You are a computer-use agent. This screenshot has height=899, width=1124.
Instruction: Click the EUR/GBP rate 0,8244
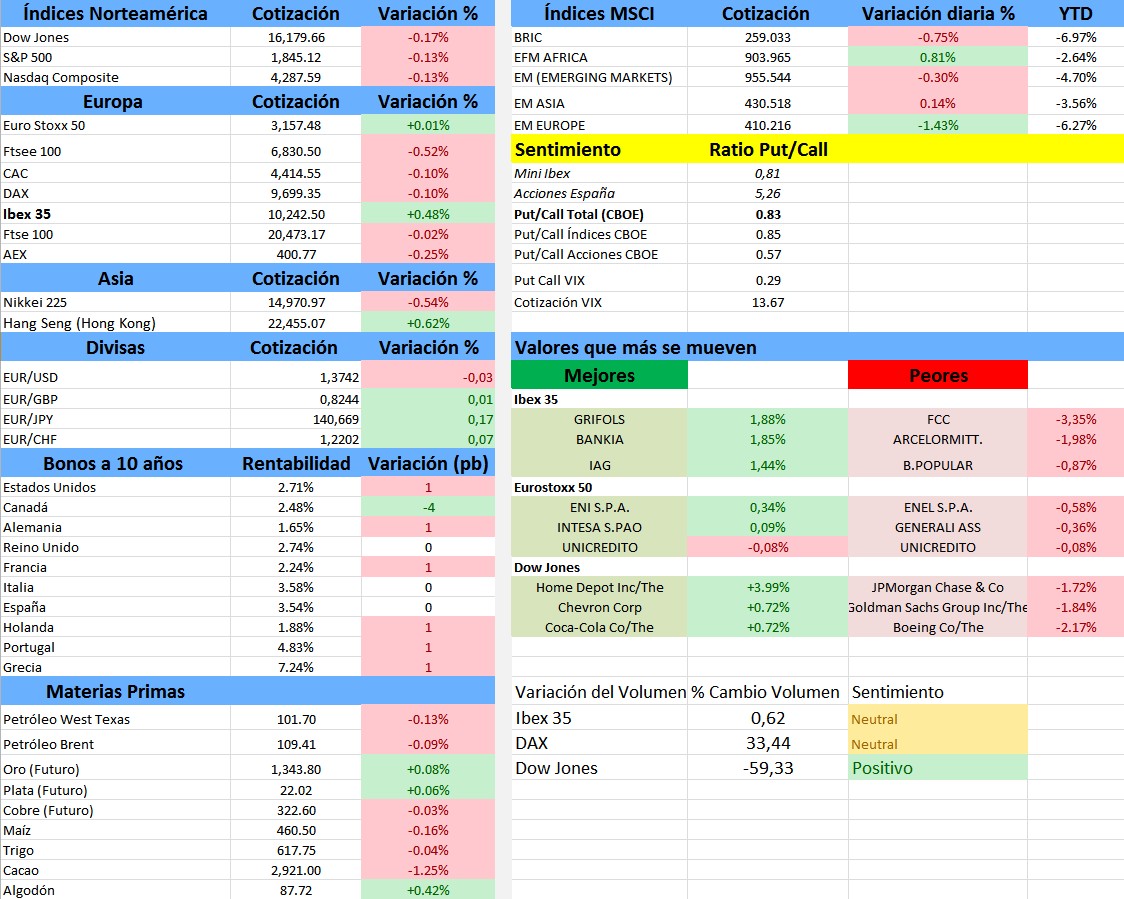[296, 399]
